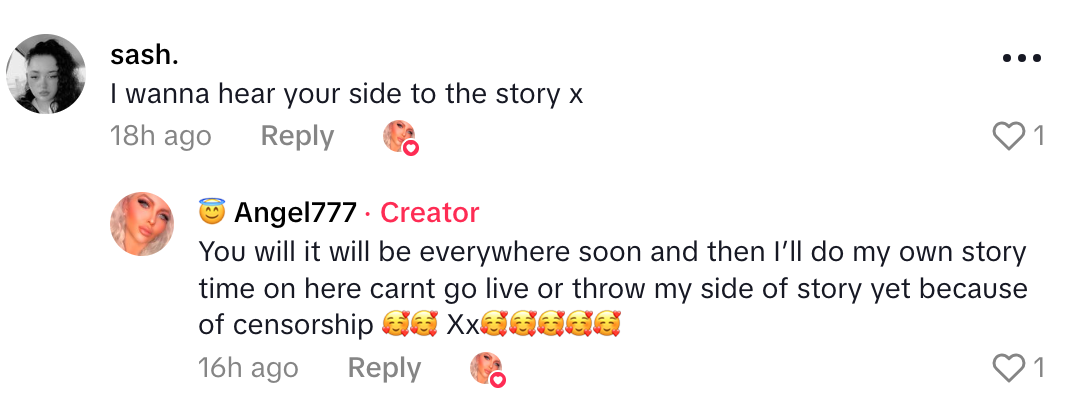Click the creator-liked badge beside sash.'s Reply
This screenshot has height=414, width=1076.
(400, 137)
